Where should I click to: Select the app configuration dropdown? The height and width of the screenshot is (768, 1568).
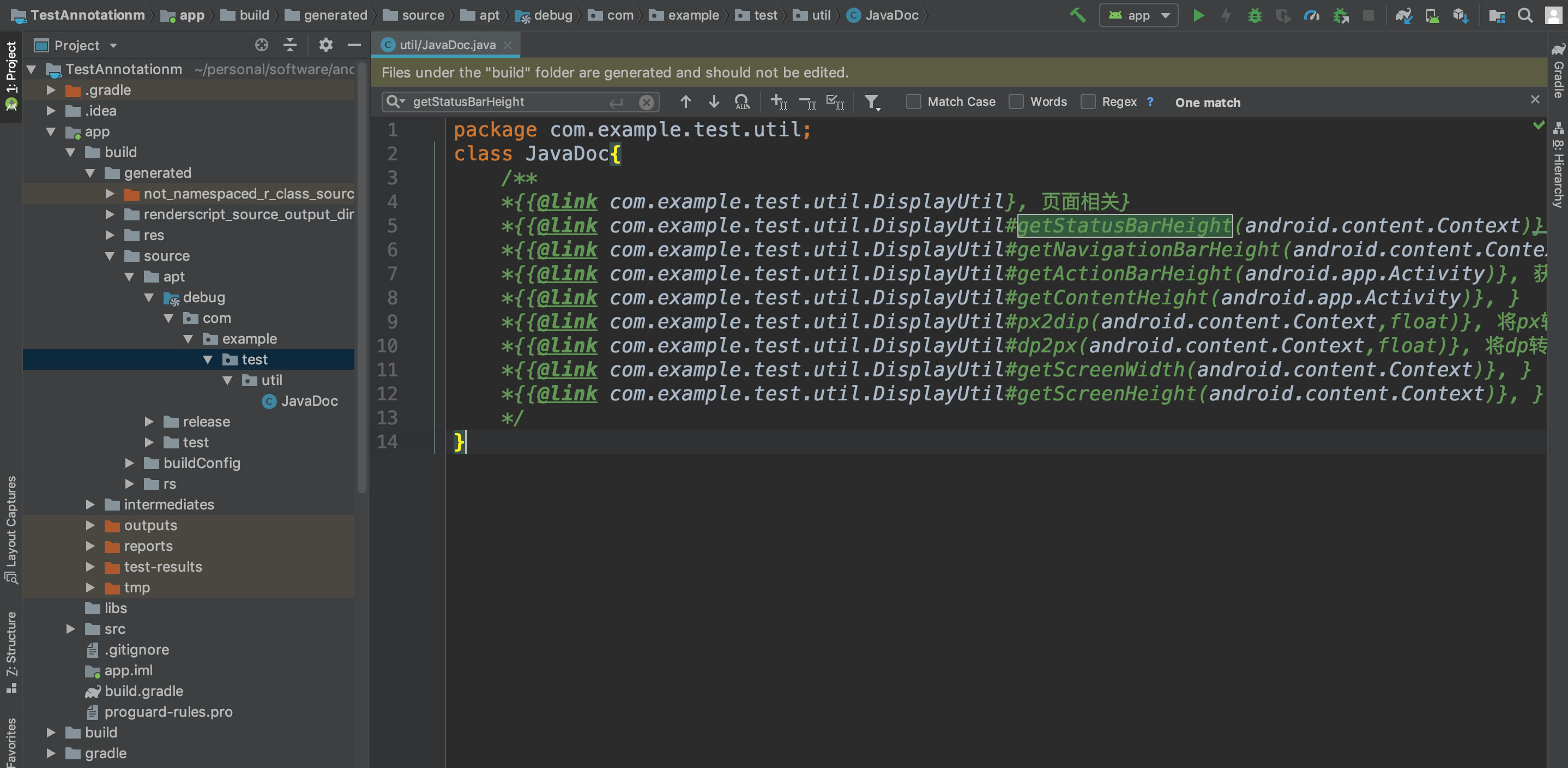click(1140, 14)
